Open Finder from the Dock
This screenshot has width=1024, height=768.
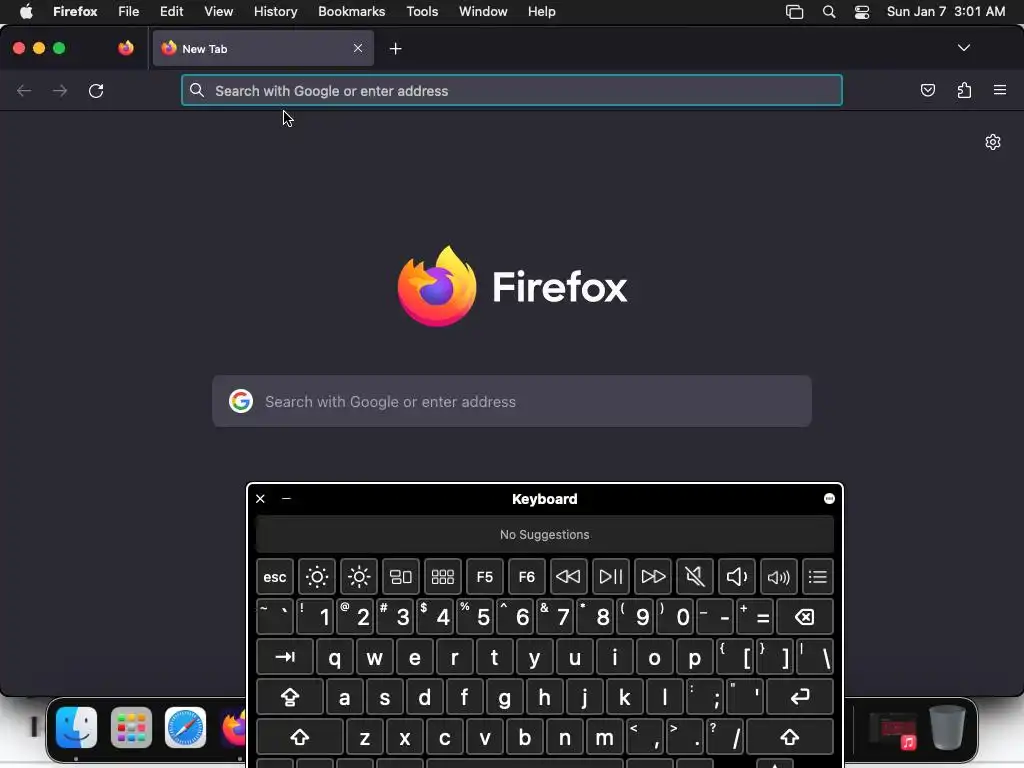[76, 727]
